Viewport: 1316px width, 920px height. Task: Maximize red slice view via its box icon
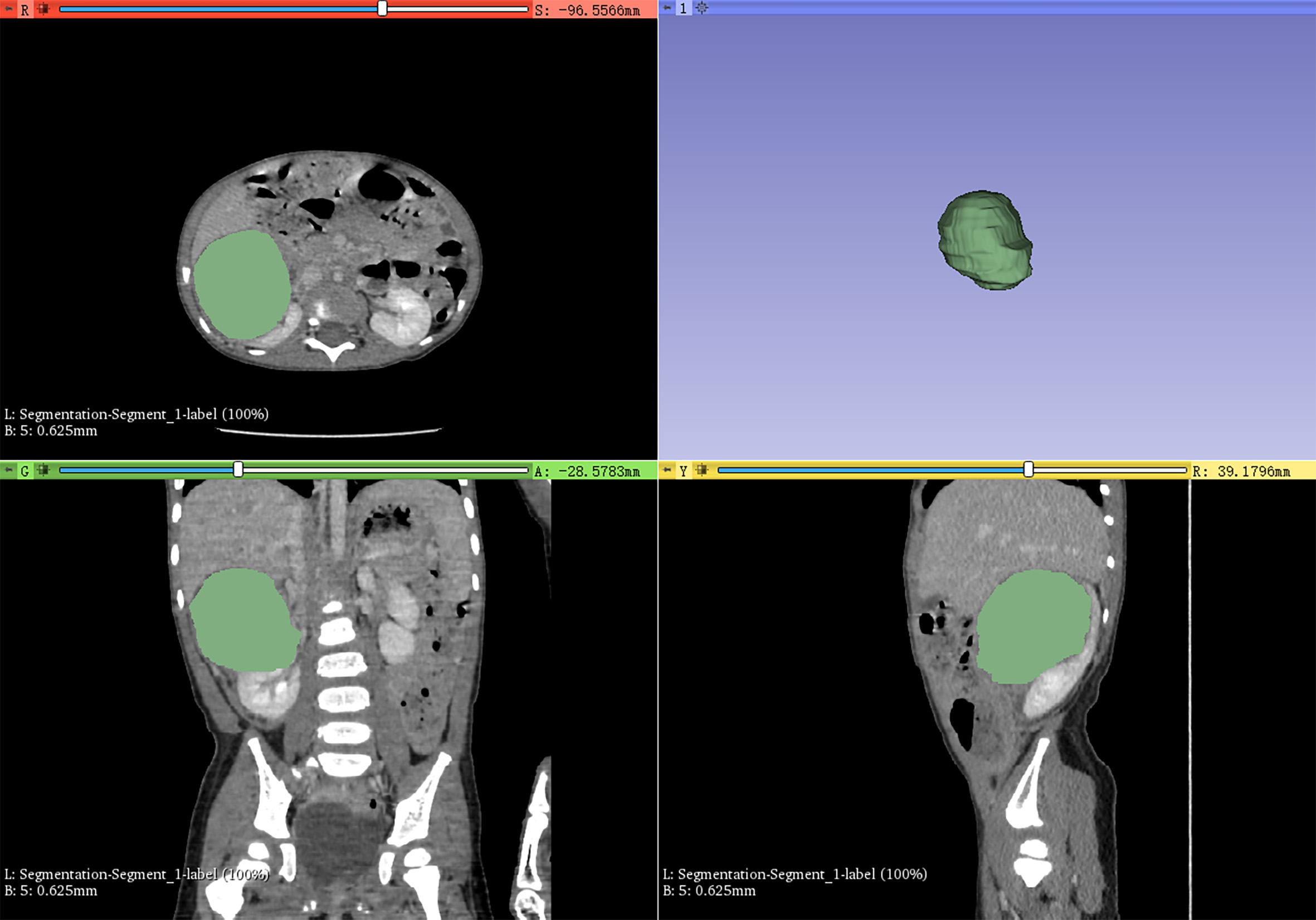click(43, 9)
